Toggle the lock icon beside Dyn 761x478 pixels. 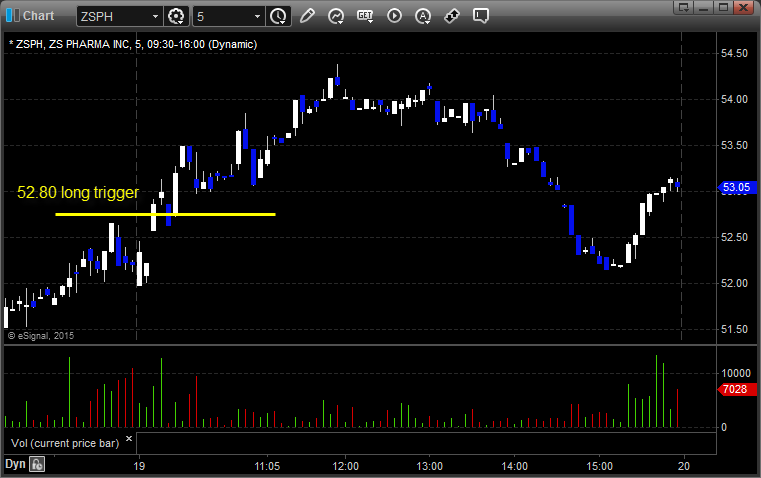[x=37, y=464]
